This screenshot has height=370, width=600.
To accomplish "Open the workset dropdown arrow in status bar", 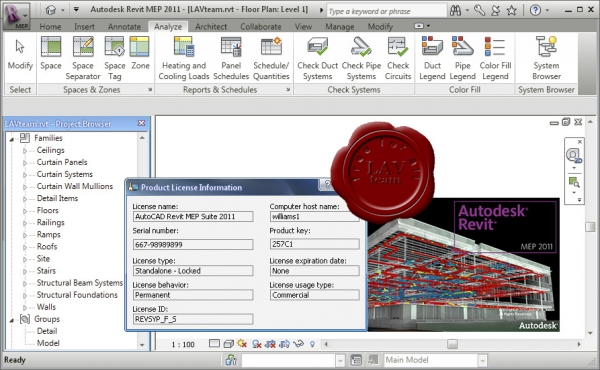I will point(340,360).
